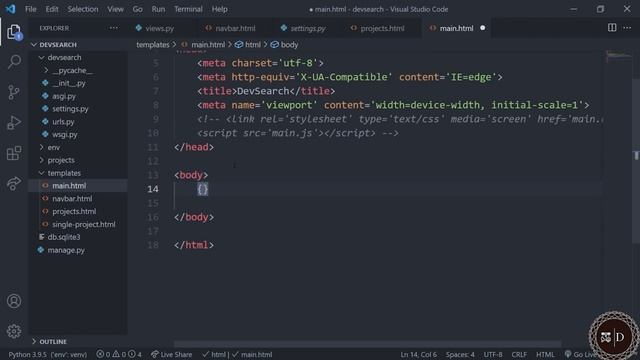640x360 pixels.
Task: Select main.html in the templates folder
Action: pyautogui.click(x=69, y=186)
